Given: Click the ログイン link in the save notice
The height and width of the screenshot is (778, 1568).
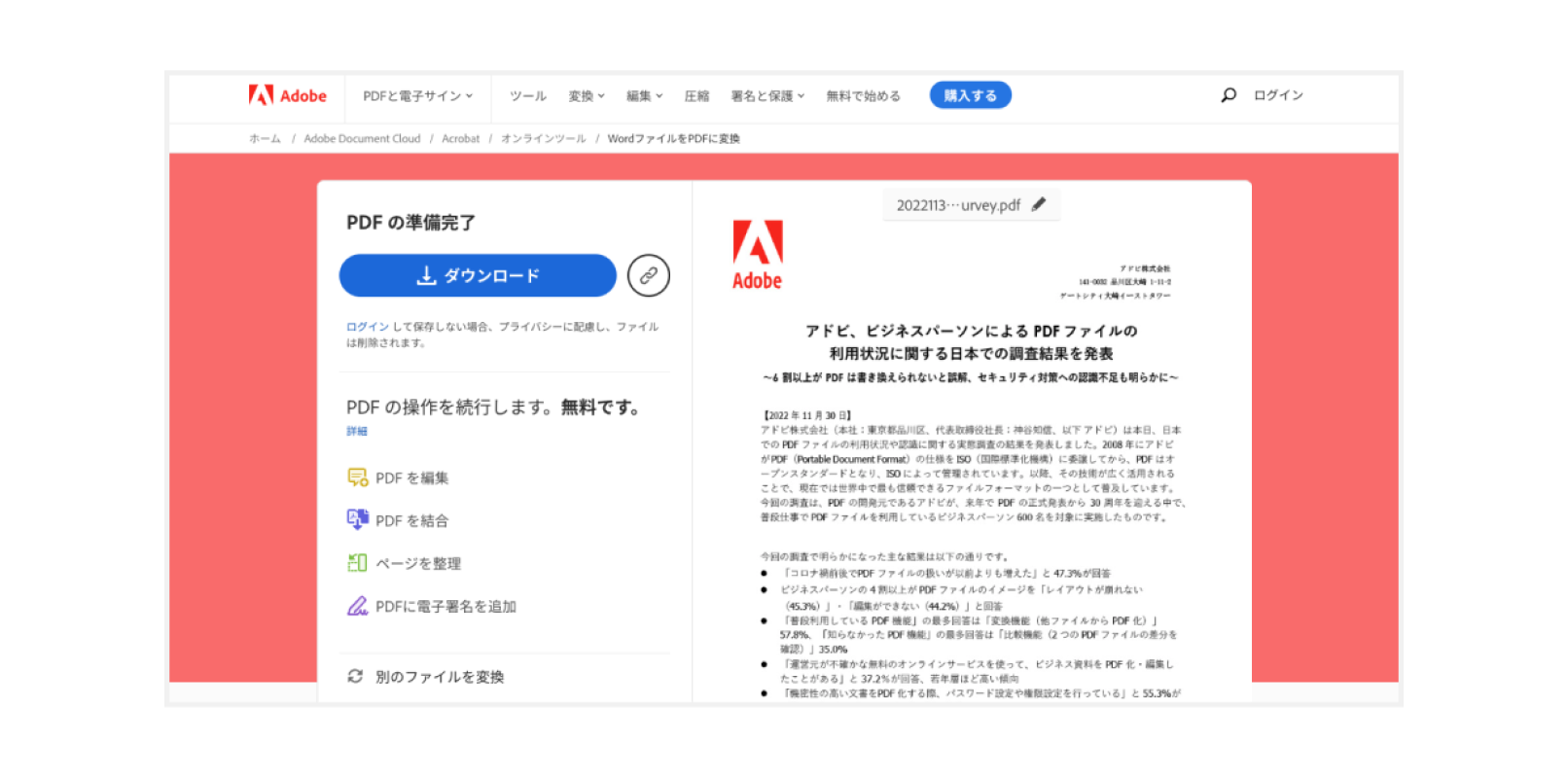Looking at the screenshot, I should click(x=368, y=327).
